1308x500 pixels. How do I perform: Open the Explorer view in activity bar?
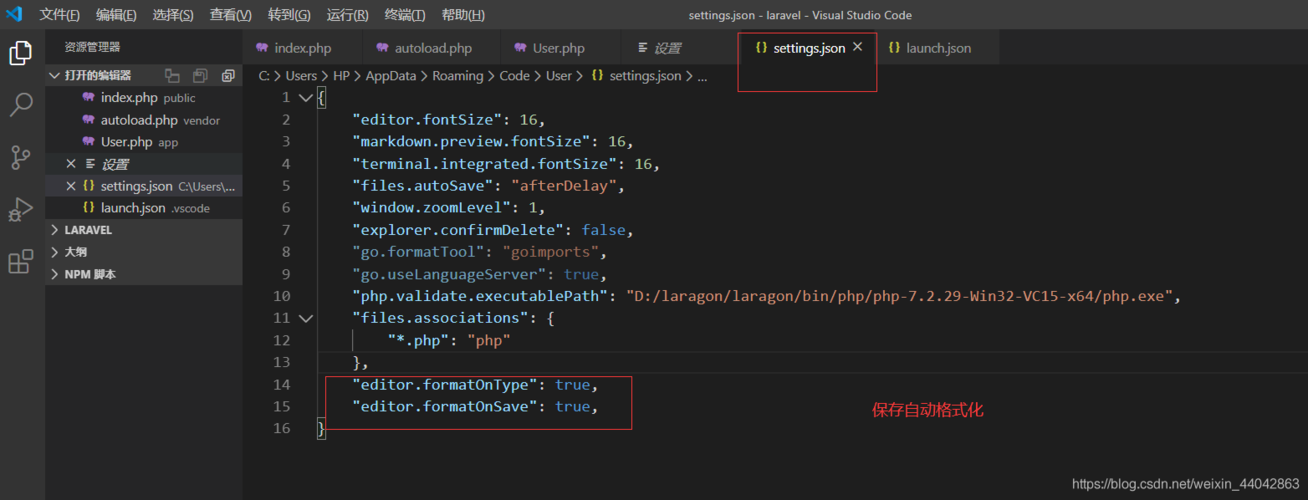click(21, 53)
